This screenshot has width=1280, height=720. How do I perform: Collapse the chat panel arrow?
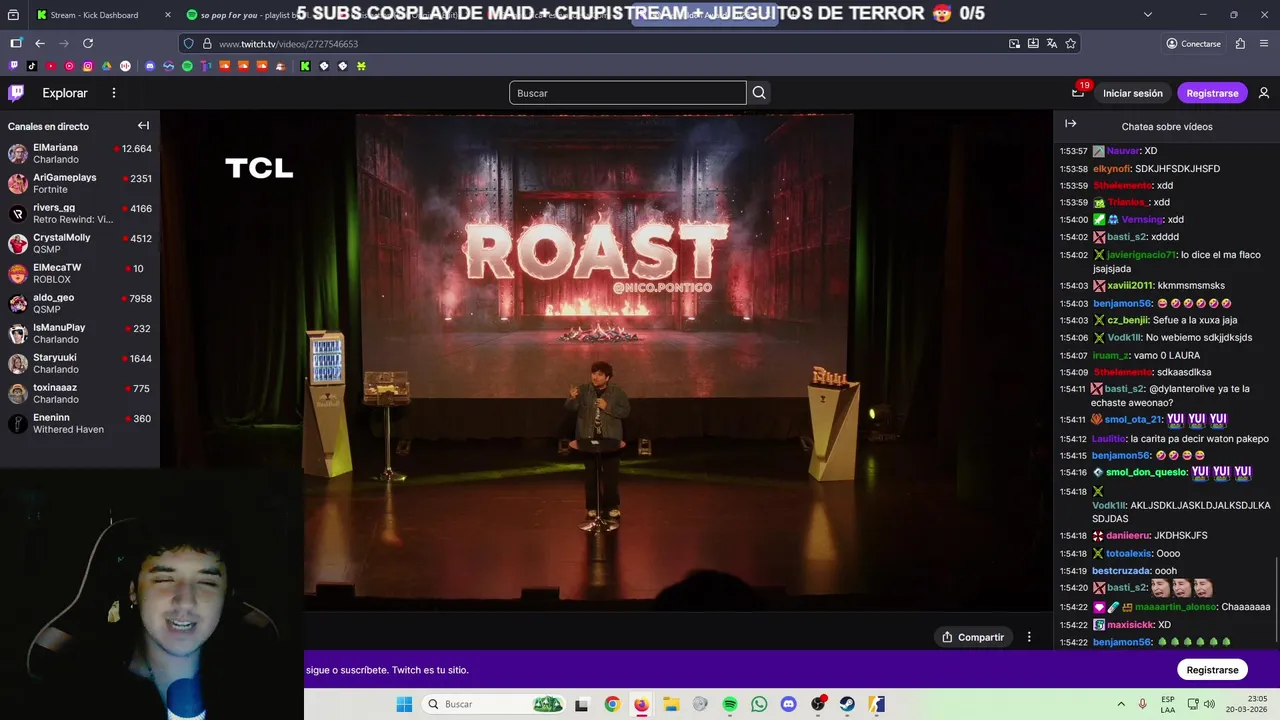coord(1070,124)
